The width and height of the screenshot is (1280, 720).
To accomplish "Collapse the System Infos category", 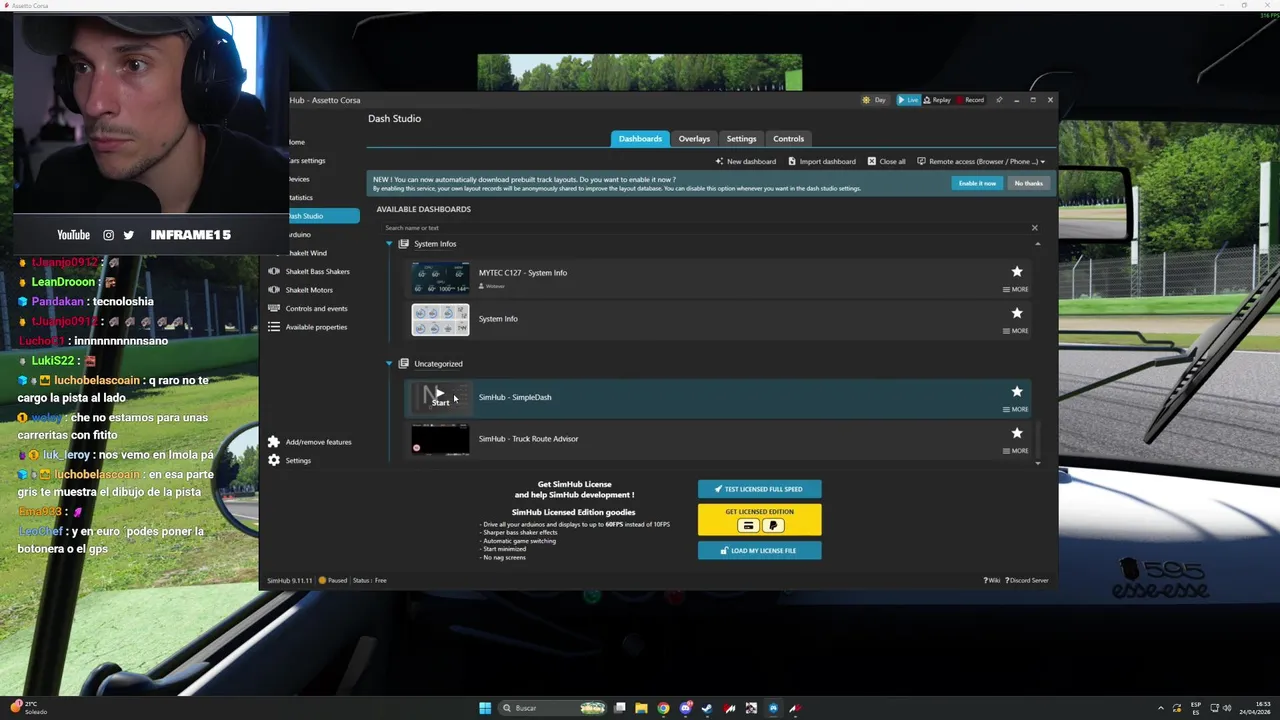I will coord(389,244).
